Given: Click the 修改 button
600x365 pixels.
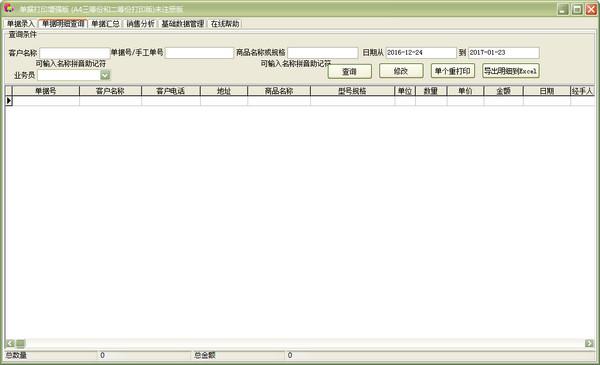Looking at the screenshot, I should [x=401, y=71].
